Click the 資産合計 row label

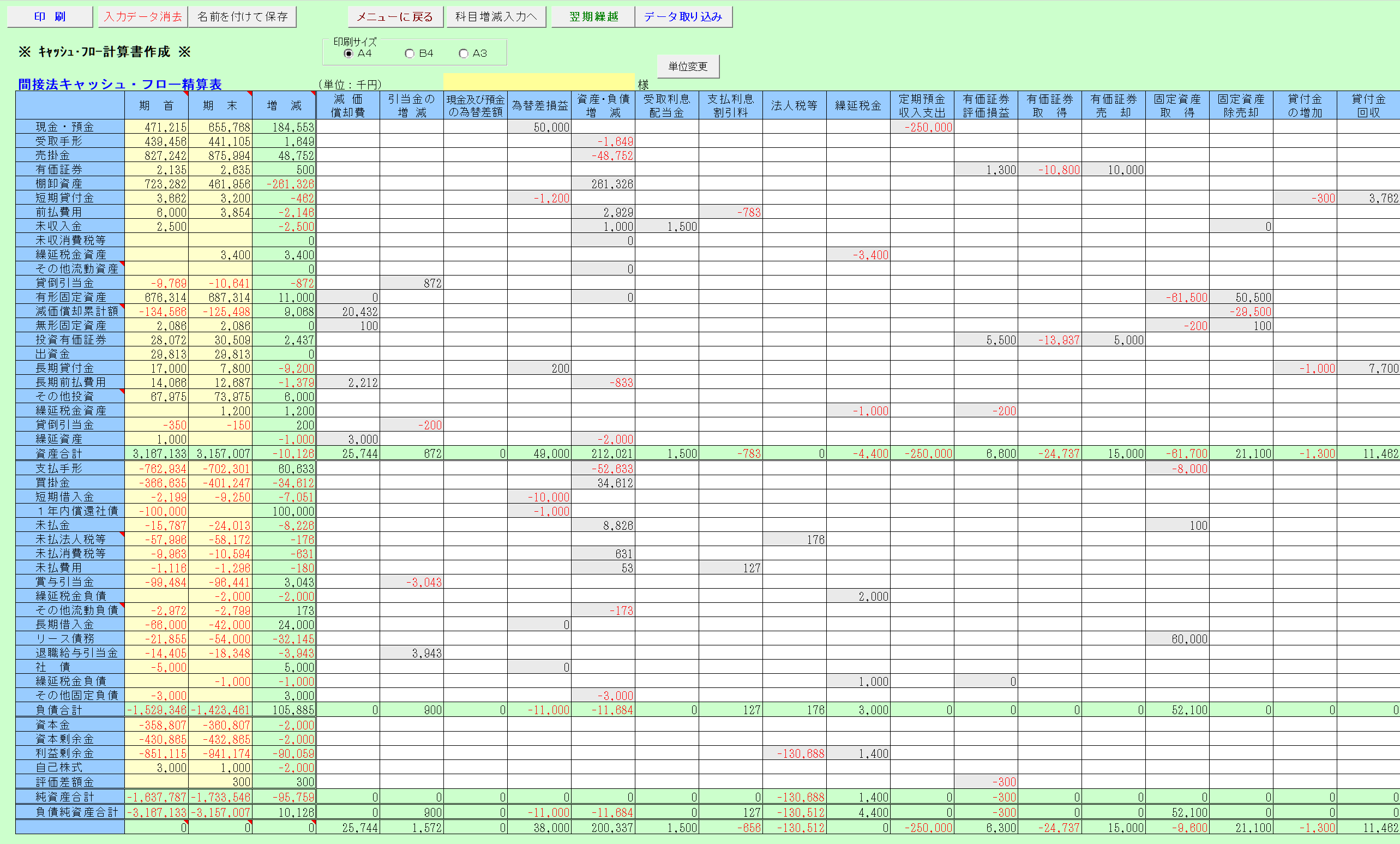70,453
